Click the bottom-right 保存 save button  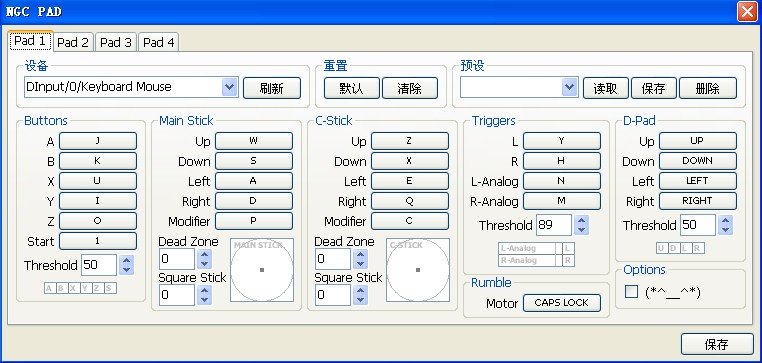(717, 344)
